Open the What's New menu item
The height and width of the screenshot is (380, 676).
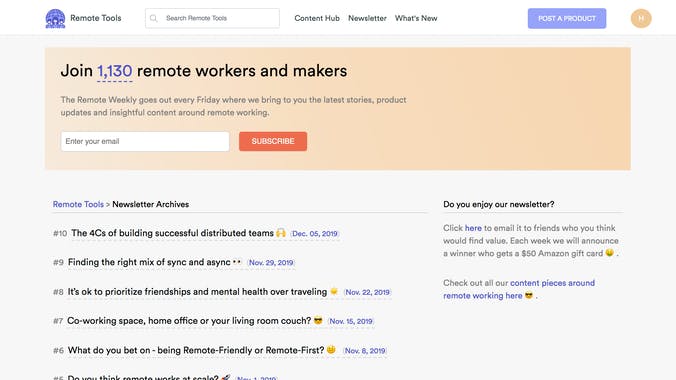tap(416, 18)
